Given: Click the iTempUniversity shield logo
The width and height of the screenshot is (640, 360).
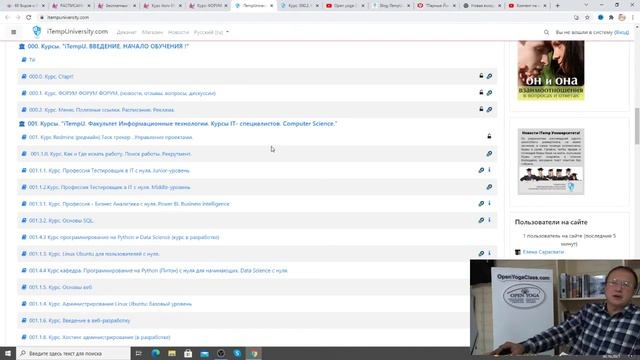Looking at the screenshot, I should (37, 31).
